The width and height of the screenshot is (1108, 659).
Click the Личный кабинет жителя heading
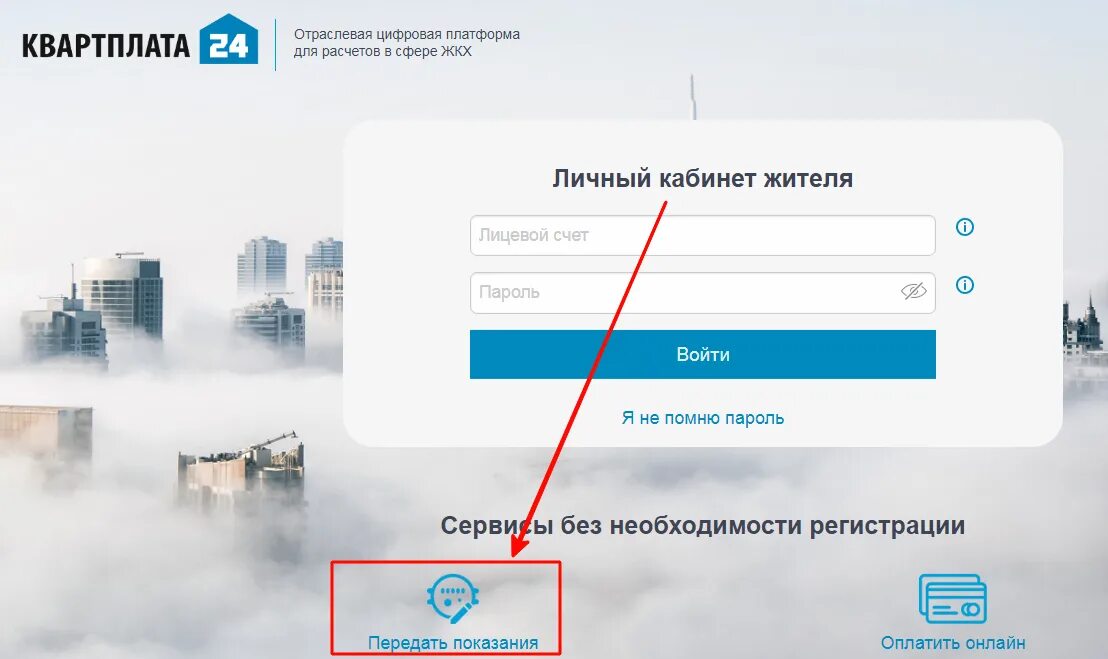[702, 178]
